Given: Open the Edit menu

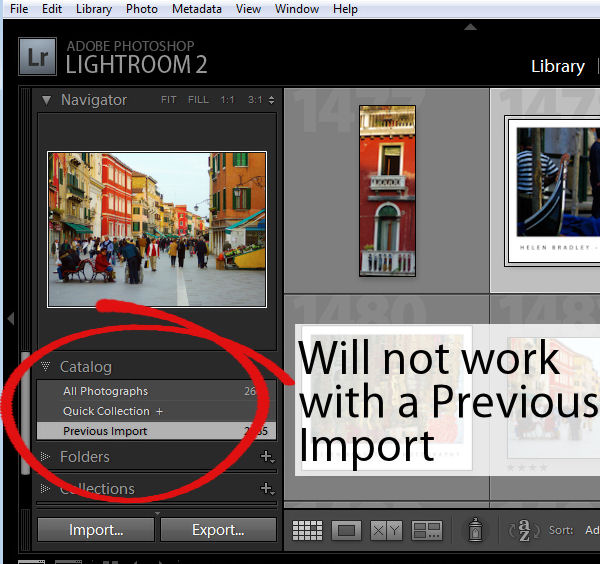Looking at the screenshot, I should pyautogui.click(x=52, y=9).
